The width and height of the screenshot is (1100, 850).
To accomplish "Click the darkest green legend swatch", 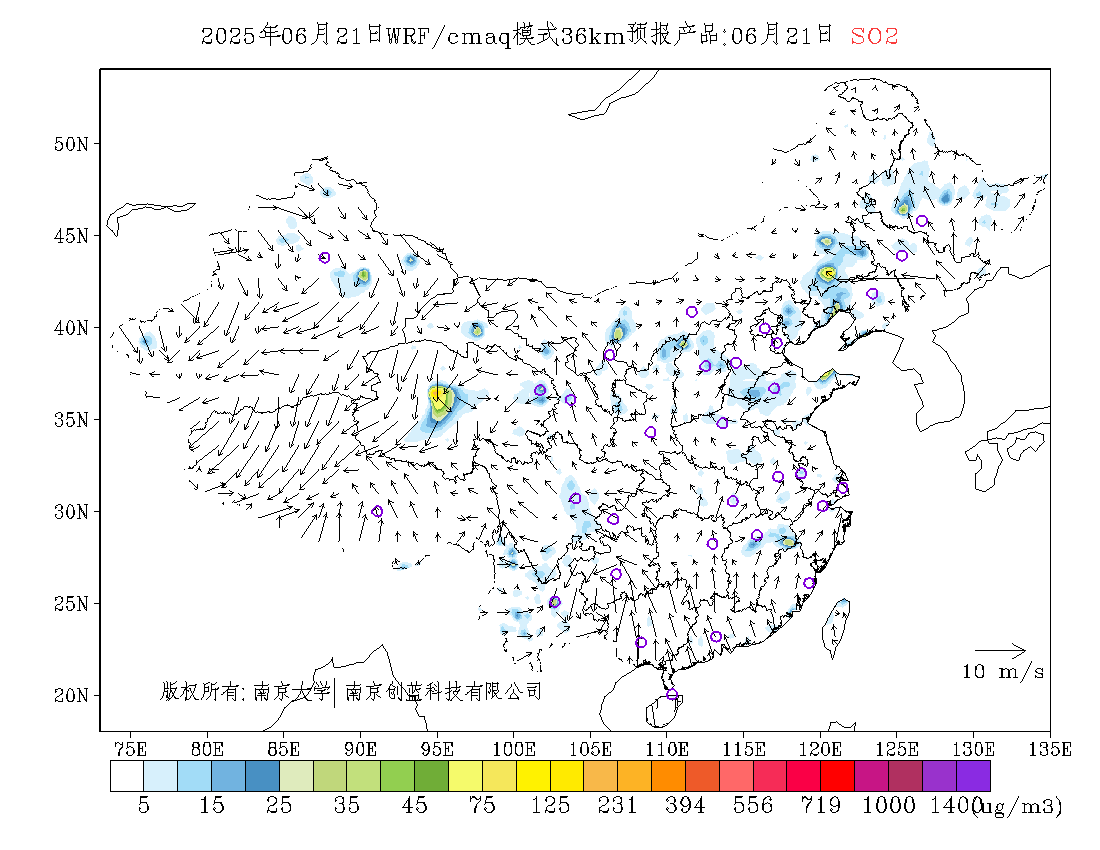I will tap(431, 776).
